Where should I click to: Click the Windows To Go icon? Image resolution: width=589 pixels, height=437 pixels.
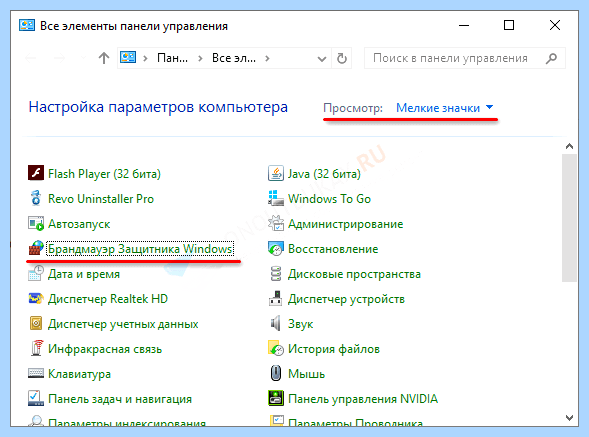(276, 198)
